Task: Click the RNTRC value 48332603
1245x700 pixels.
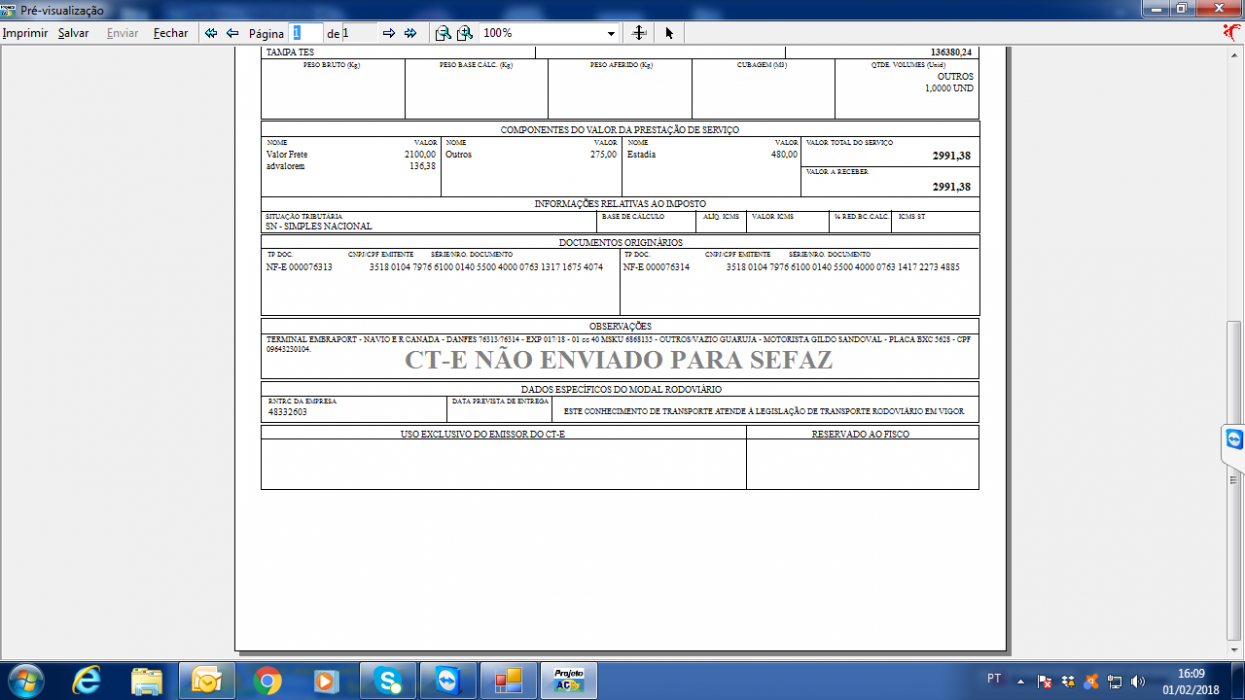Action: click(288, 411)
